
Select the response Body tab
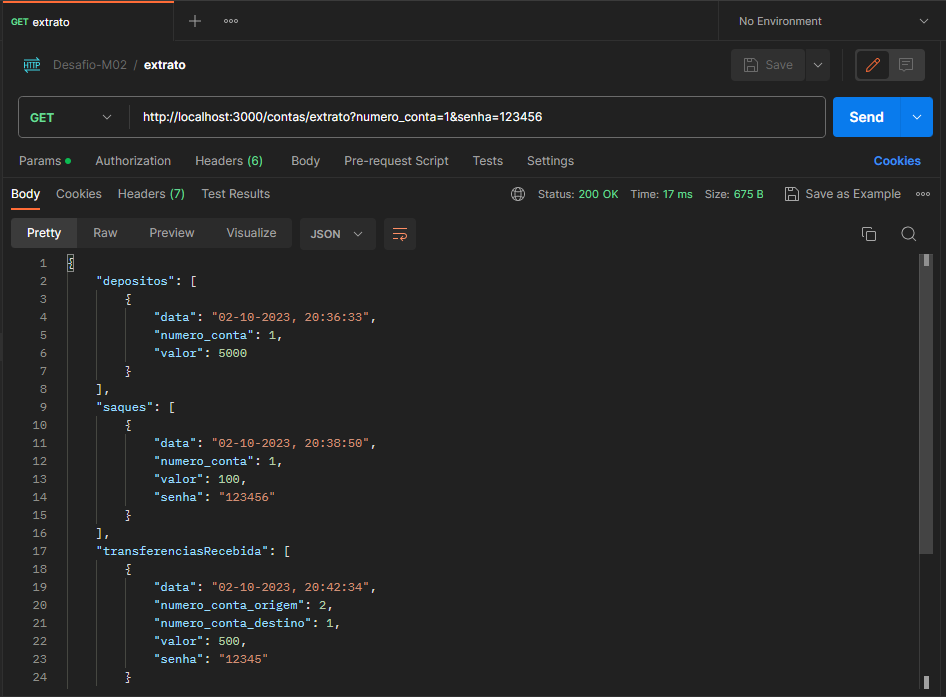tap(25, 194)
